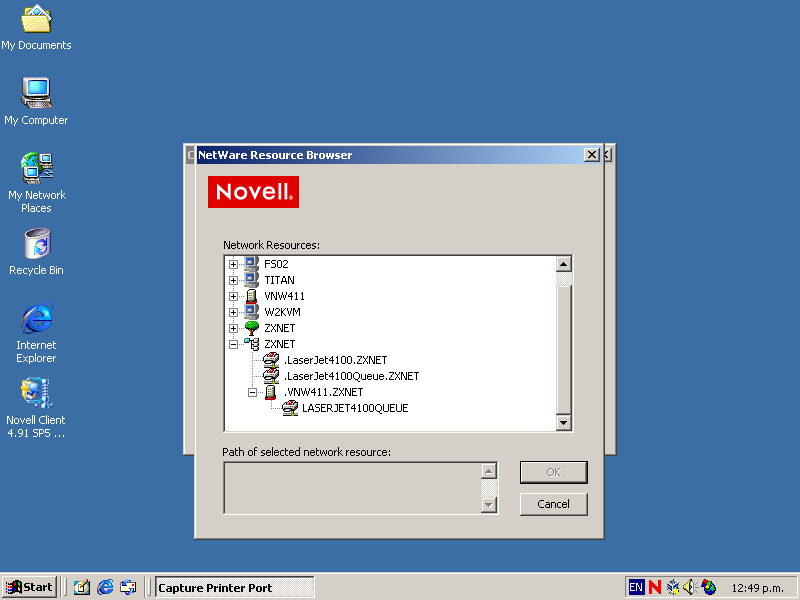Collapse the .VNW411.ZXNET node

252,392
